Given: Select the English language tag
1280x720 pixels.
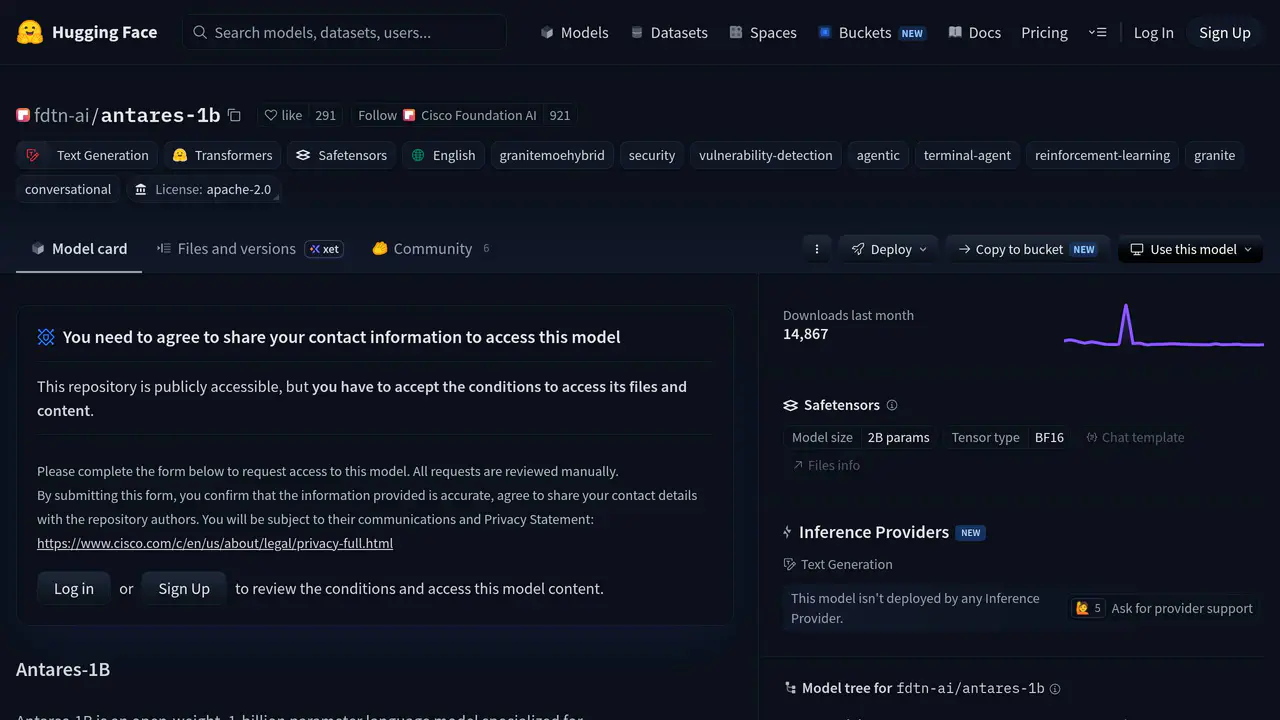Looking at the screenshot, I should 444,155.
